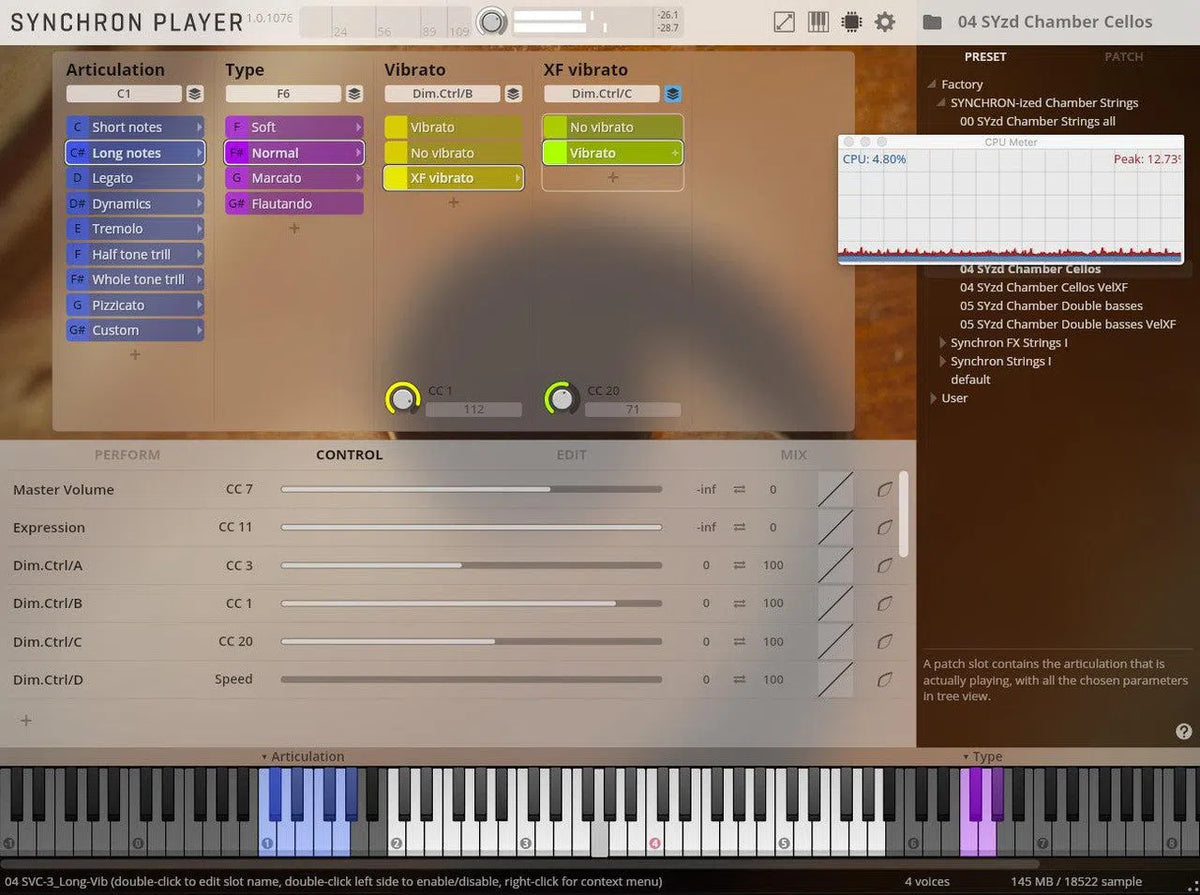Toggle the curve shape icon for Master Volume
Screen dimensions: 1200x895
tap(835, 490)
